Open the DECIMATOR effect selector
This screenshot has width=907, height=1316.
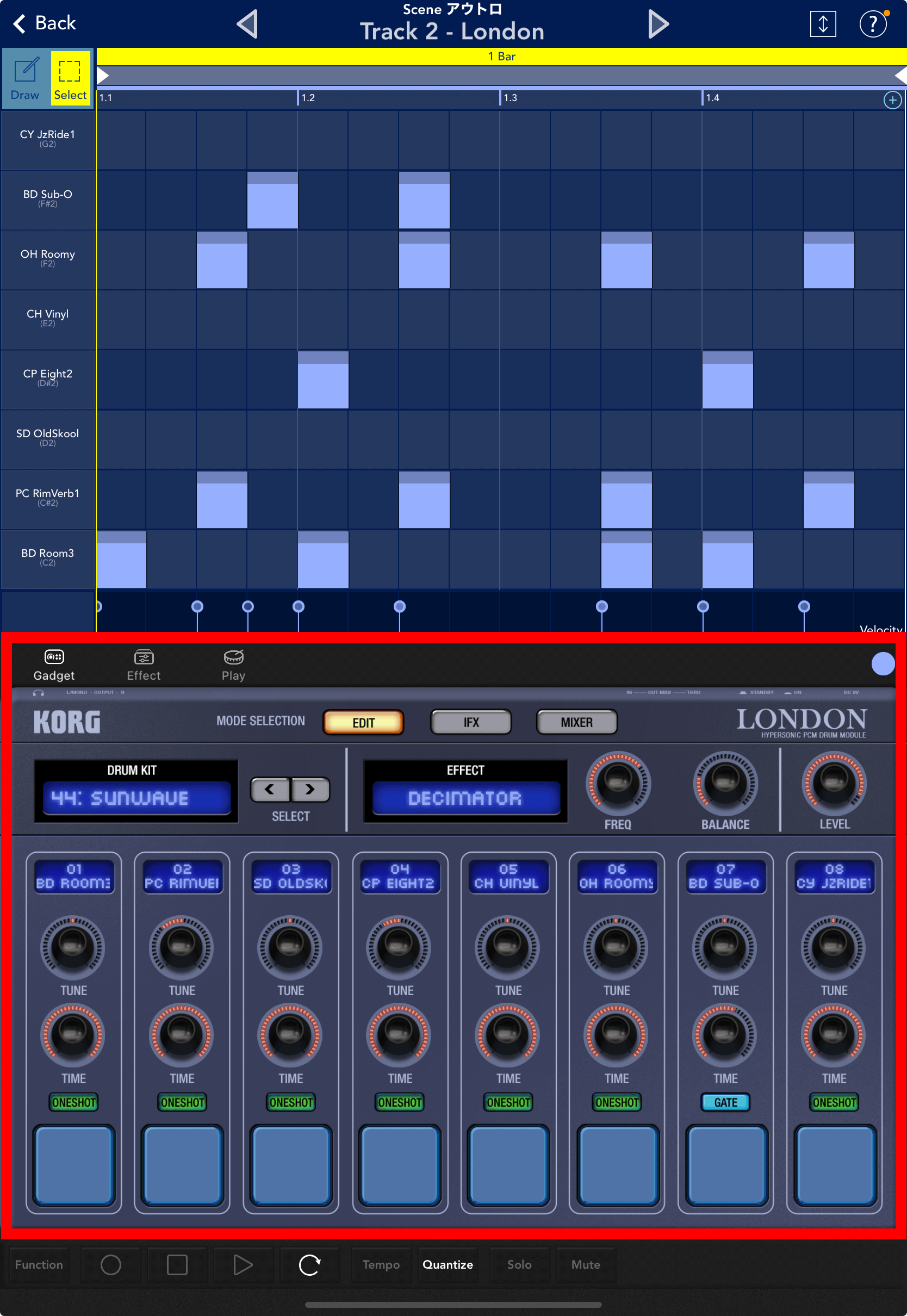[x=465, y=798]
